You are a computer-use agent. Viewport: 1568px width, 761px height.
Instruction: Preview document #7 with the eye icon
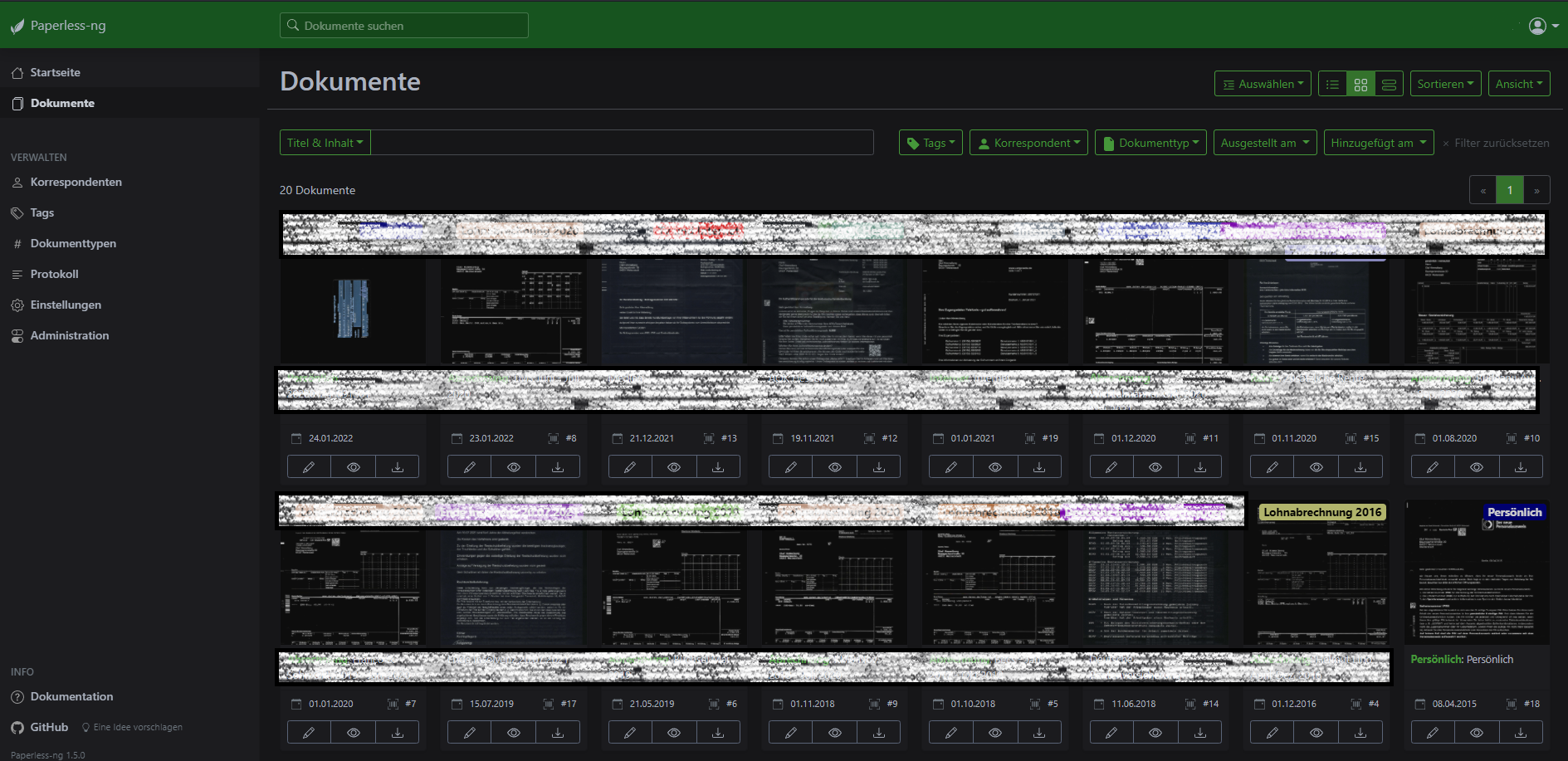point(353,733)
